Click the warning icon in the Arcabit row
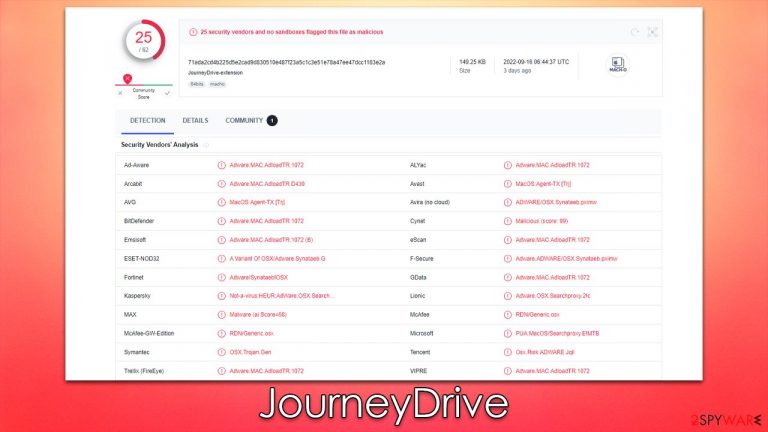This screenshot has width=768, height=432. click(x=221, y=184)
